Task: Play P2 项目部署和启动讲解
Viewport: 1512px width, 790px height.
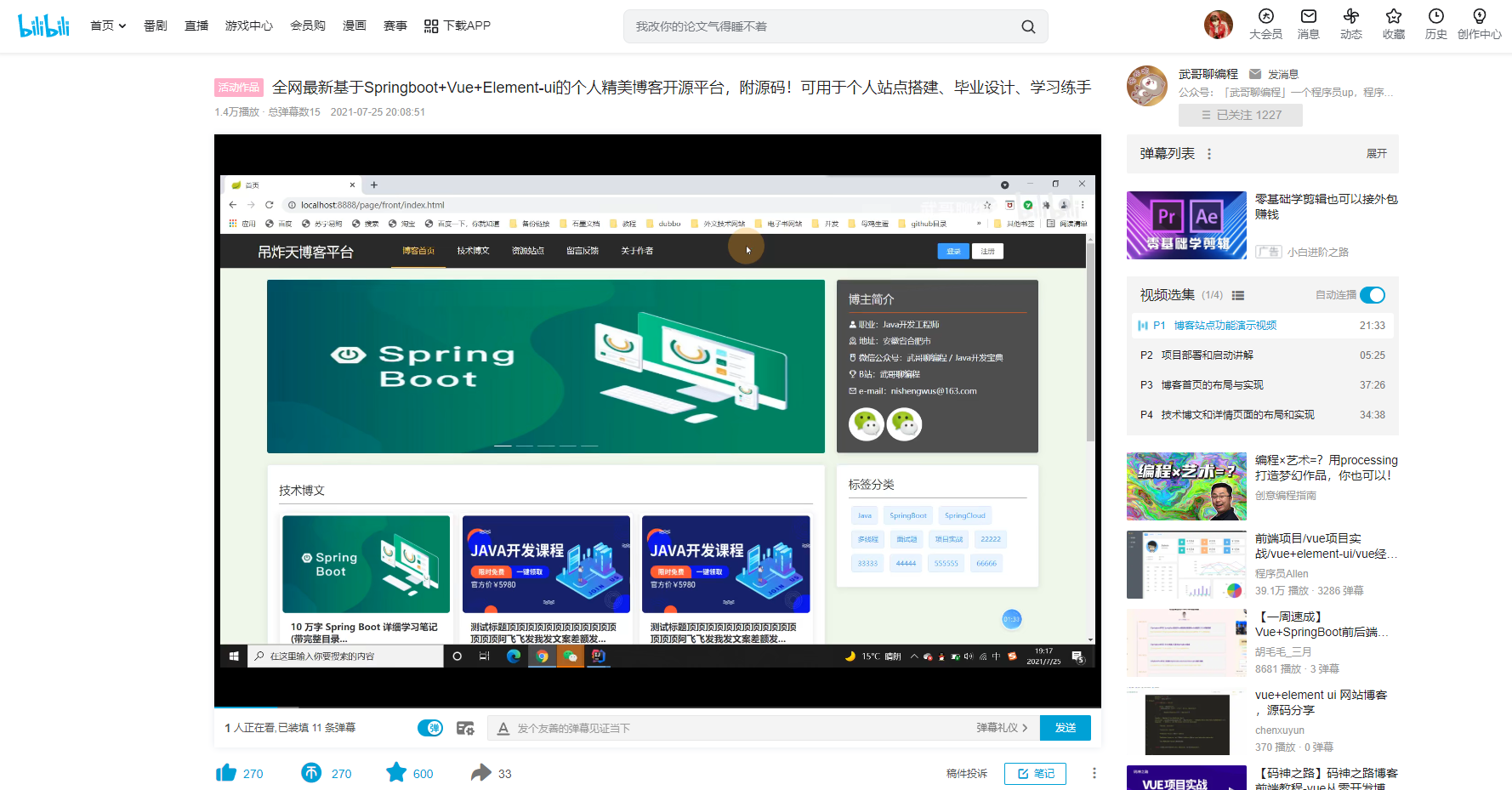Action: pyautogui.click(x=1262, y=355)
